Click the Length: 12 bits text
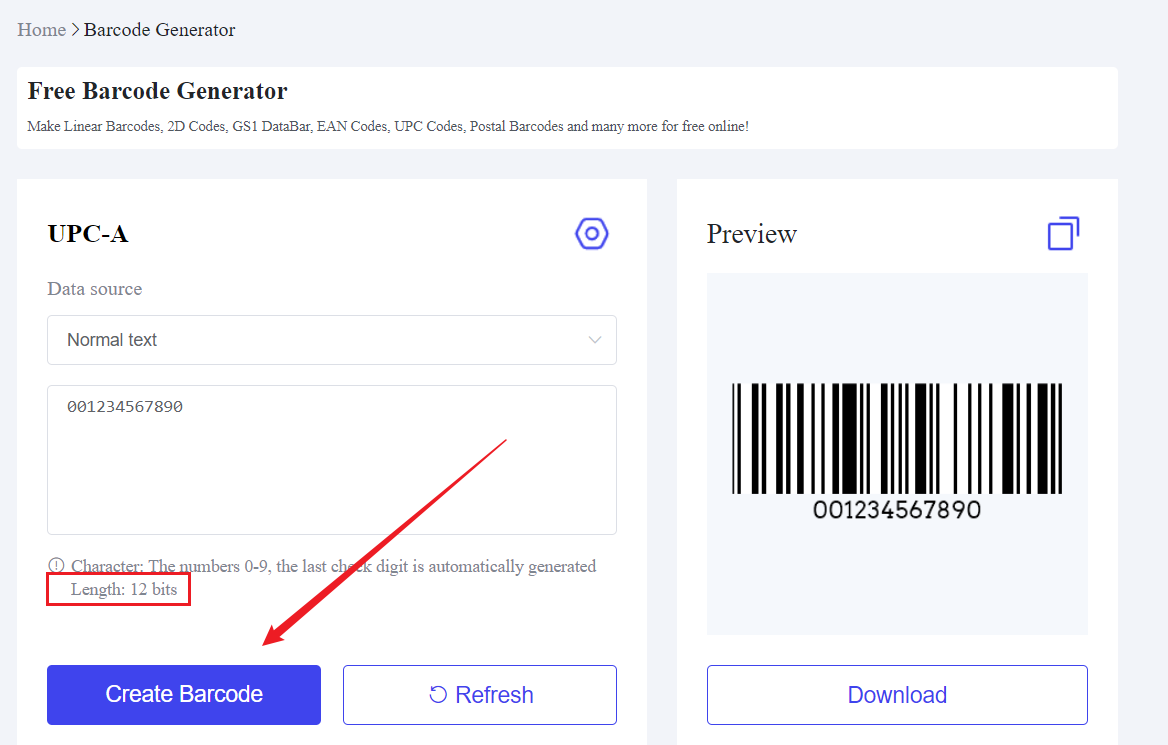1168x745 pixels. pyautogui.click(x=124, y=589)
